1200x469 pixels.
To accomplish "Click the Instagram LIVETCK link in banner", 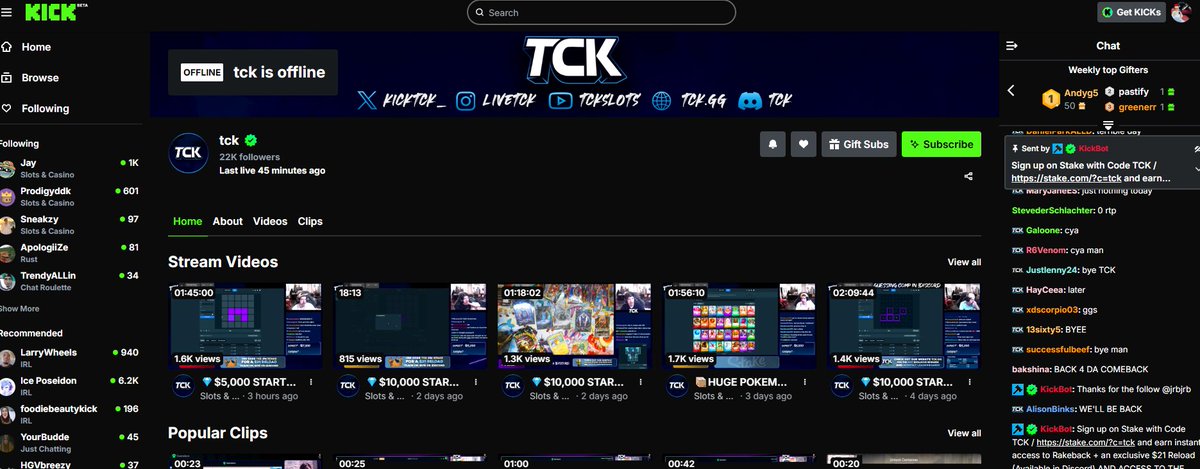I will [497, 100].
